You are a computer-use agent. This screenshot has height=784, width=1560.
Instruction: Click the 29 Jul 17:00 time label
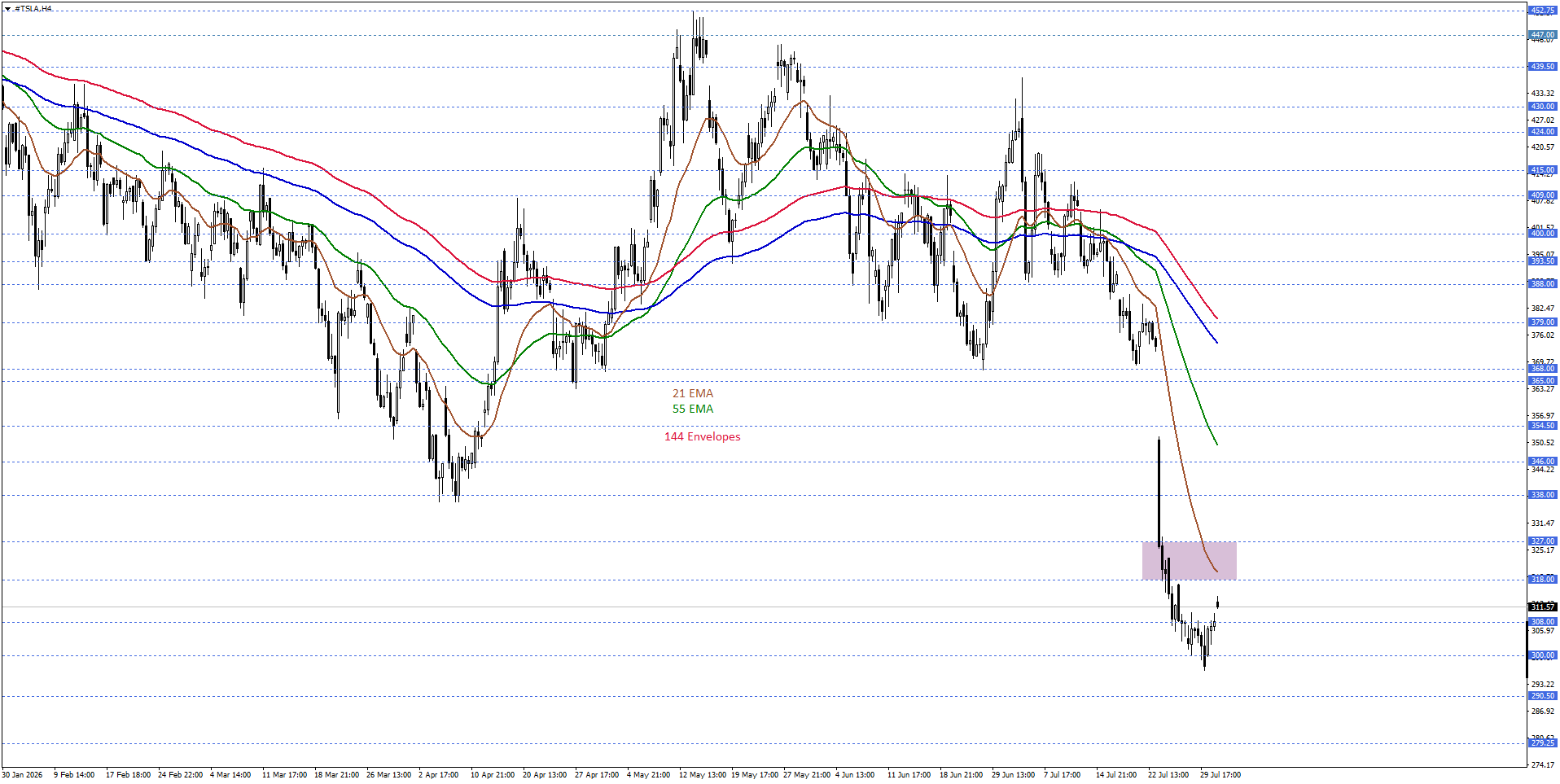coord(1220,774)
